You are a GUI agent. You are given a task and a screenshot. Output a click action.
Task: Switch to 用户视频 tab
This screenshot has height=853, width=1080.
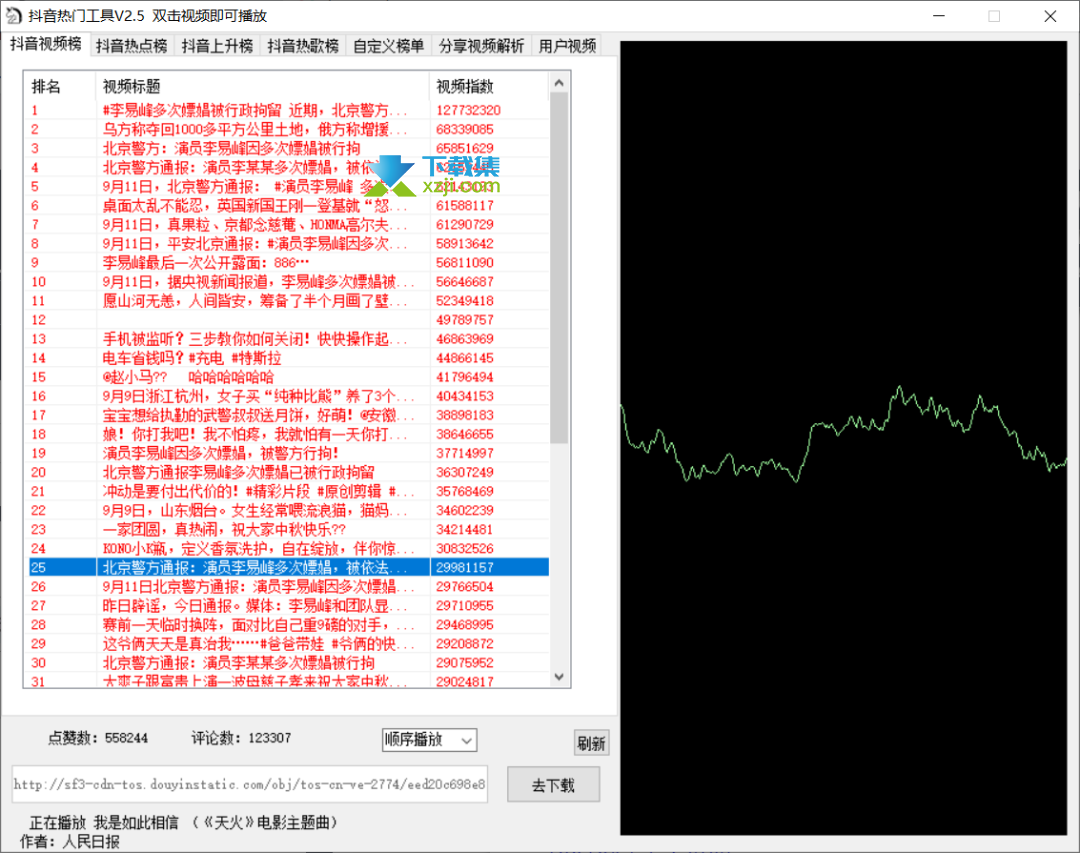pyautogui.click(x=567, y=46)
